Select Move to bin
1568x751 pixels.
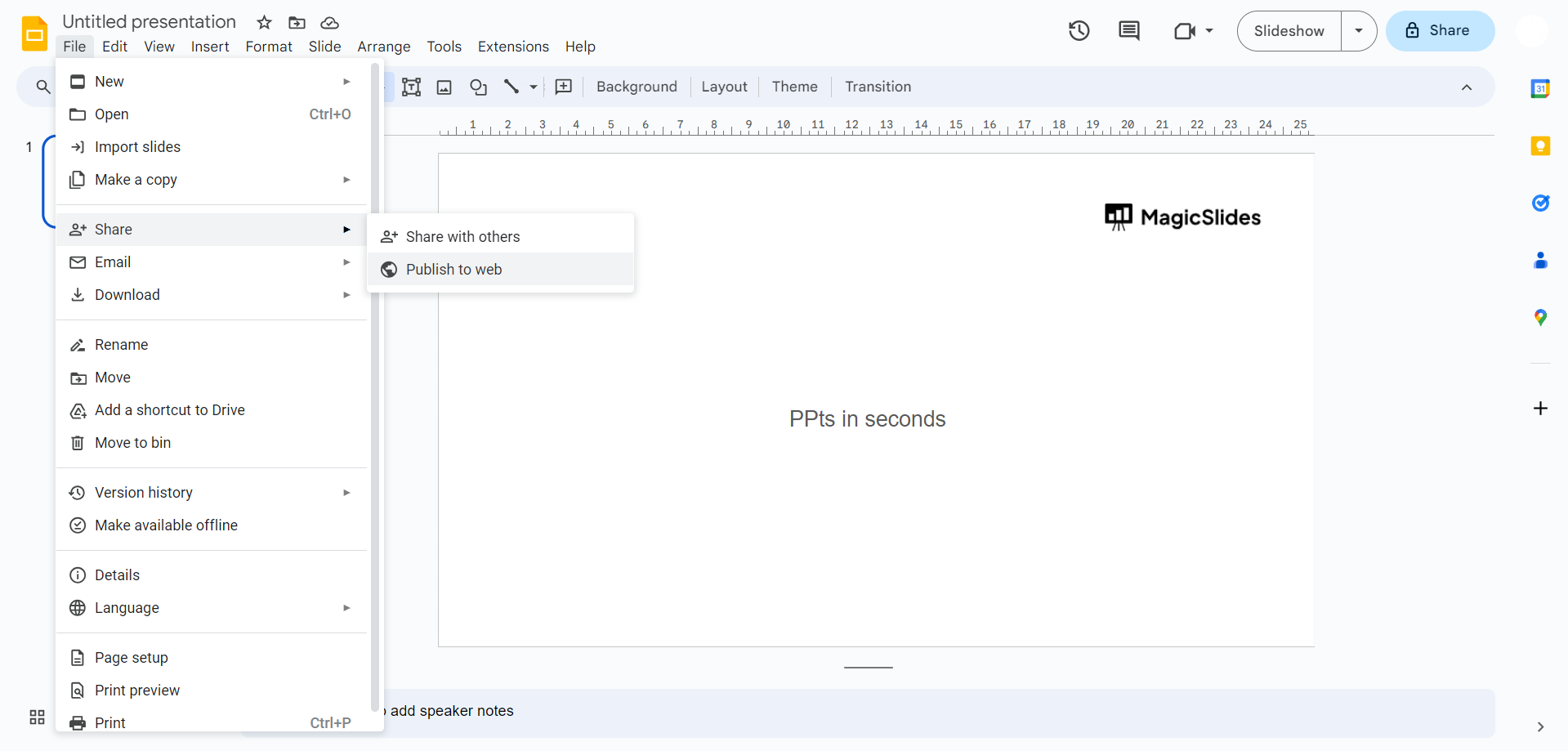212,443
